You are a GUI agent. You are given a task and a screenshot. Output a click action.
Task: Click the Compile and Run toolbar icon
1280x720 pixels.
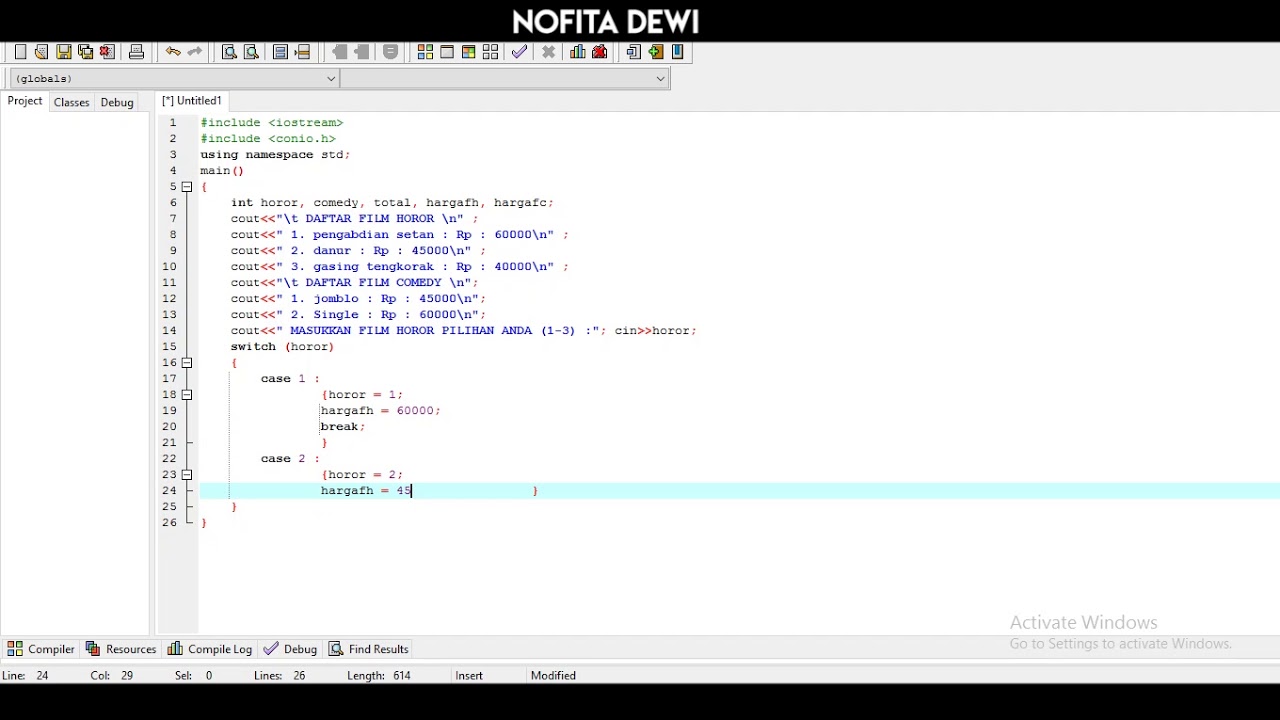point(468,52)
